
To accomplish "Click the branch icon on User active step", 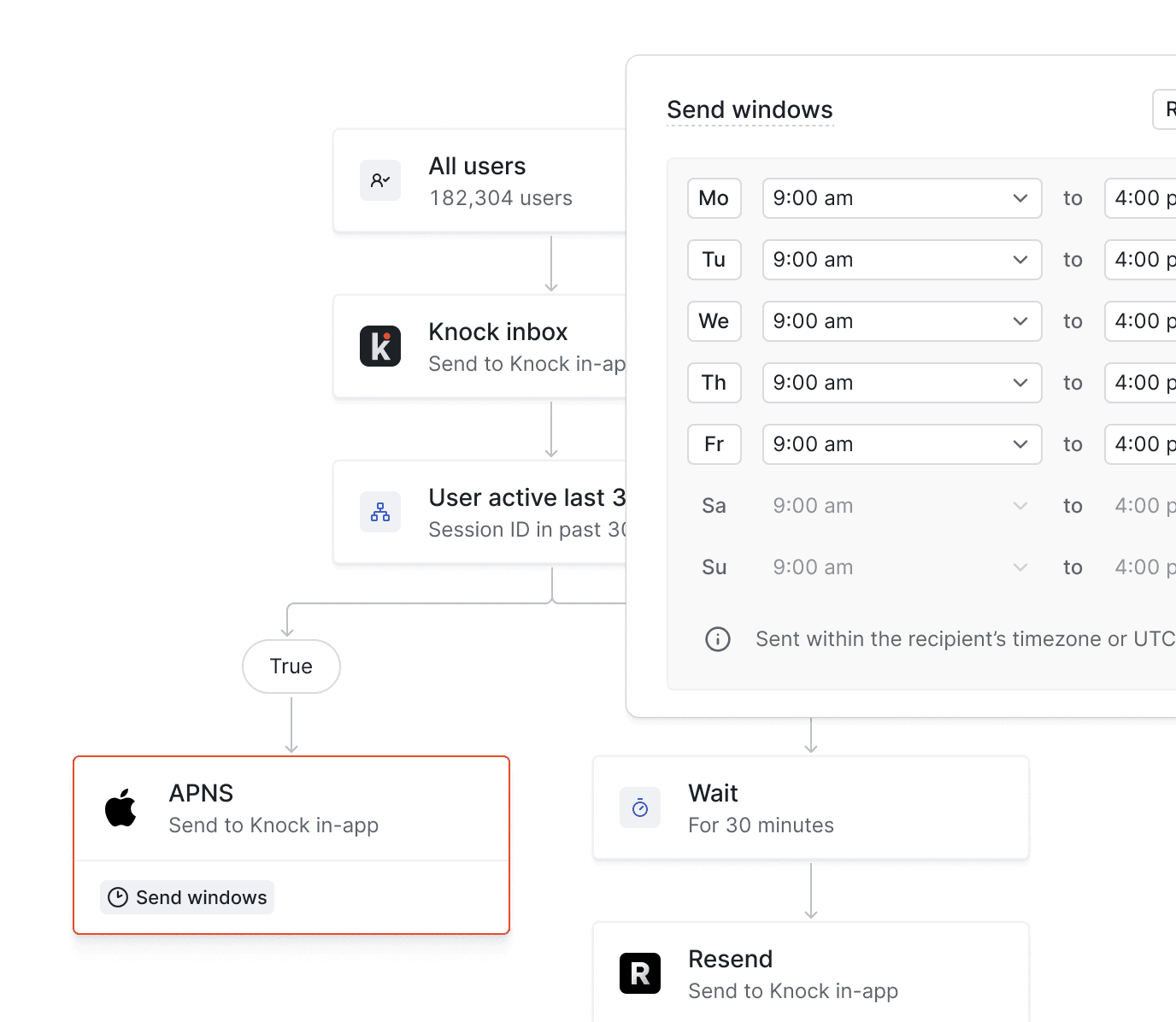I will pyautogui.click(x=380, y=512).
